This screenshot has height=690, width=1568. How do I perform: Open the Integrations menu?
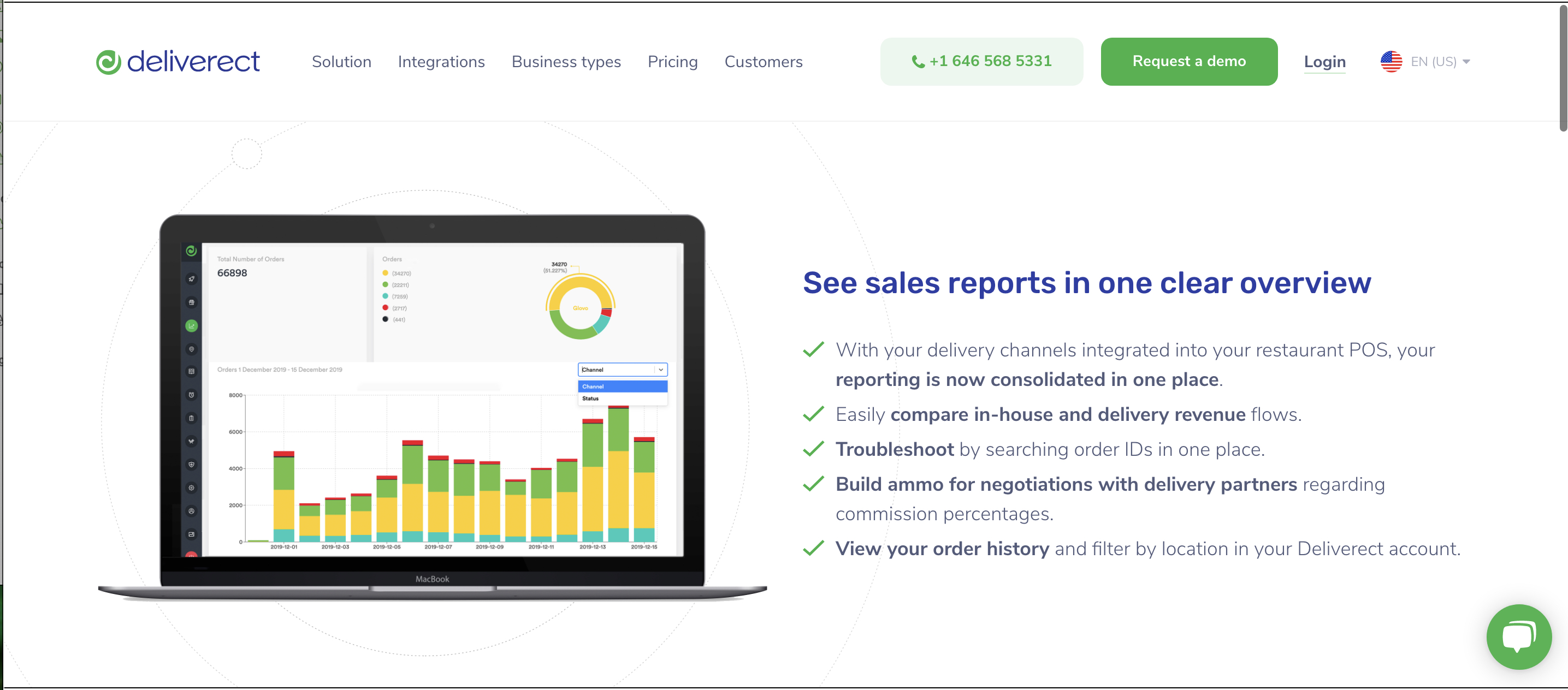pyautogui.click(x=441, y=62)
